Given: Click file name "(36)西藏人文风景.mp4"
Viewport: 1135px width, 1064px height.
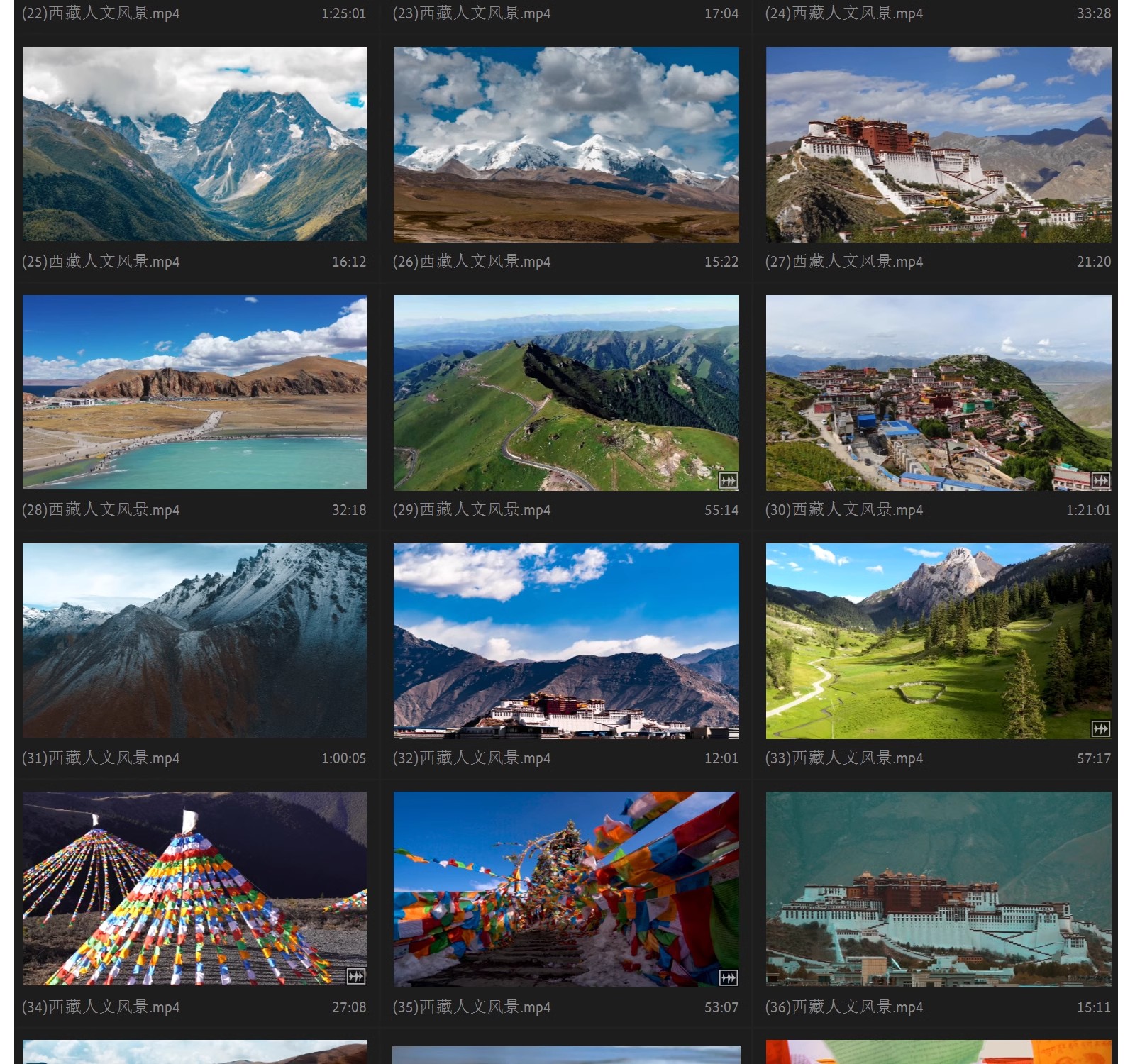Looking at the screenshot, I should 844,1007.
